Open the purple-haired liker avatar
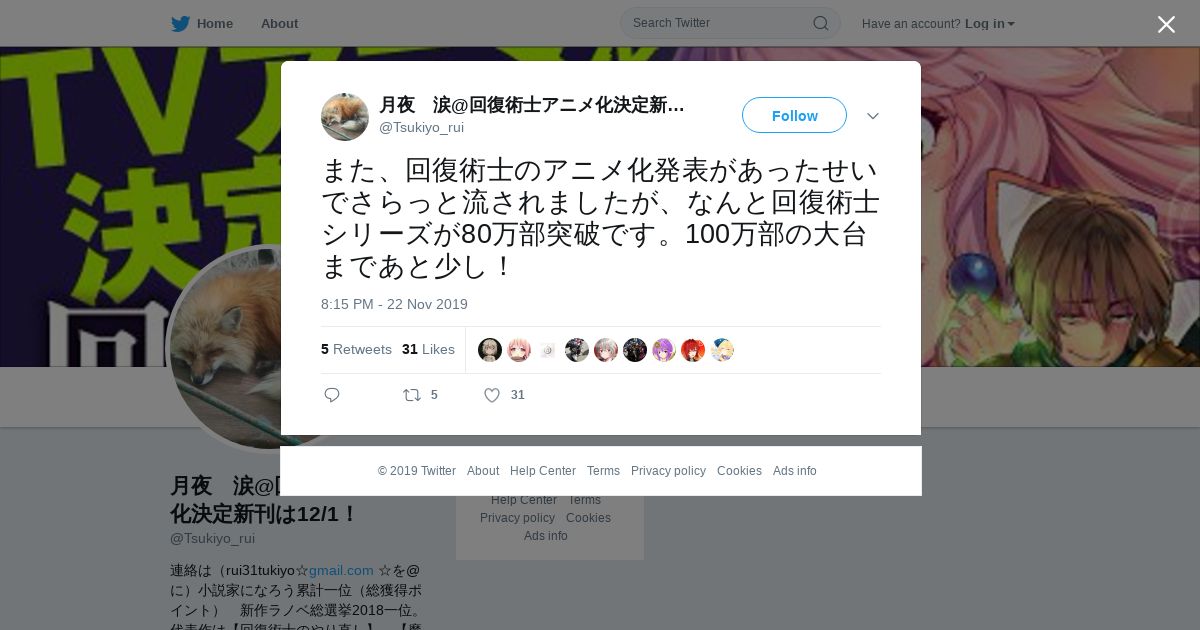The image size is (1200, 630). (664, 350)
